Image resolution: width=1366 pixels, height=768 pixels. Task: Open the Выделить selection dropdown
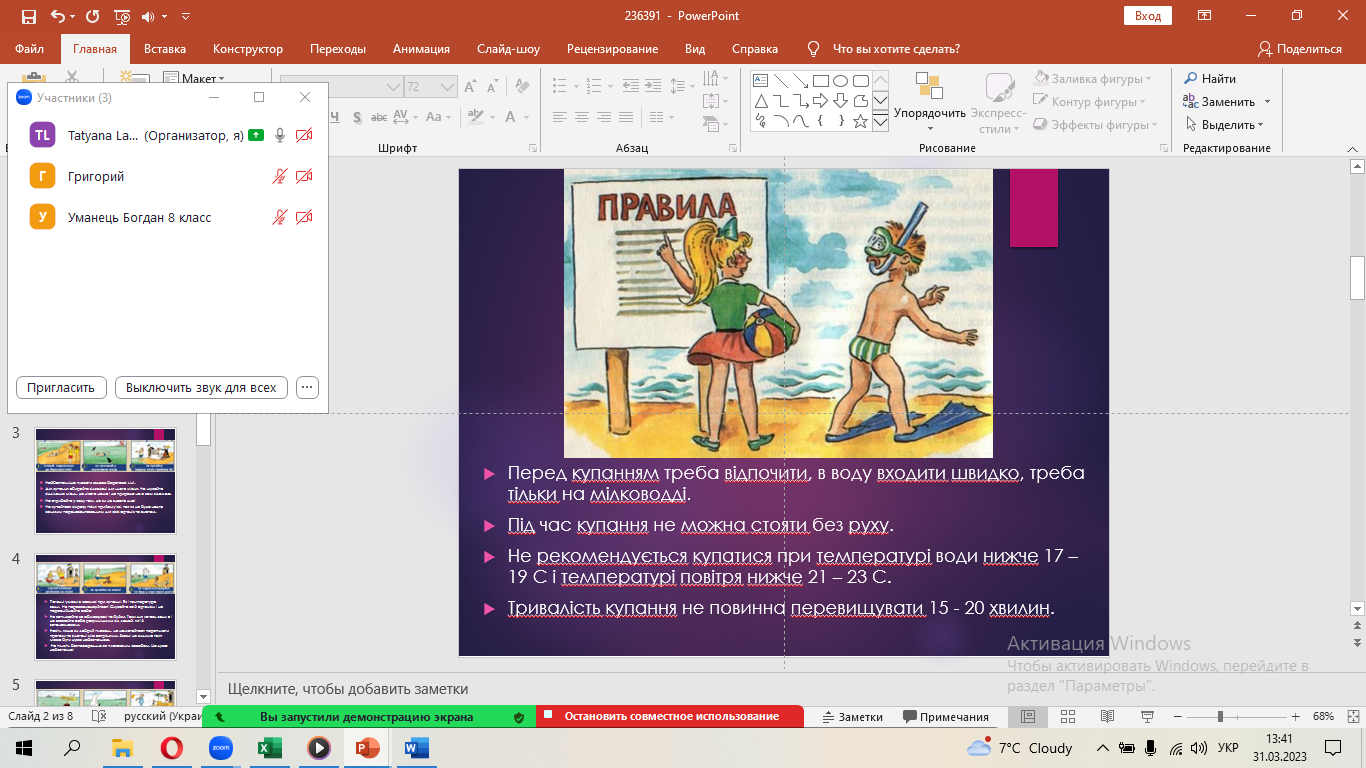tap(1225, 125)
